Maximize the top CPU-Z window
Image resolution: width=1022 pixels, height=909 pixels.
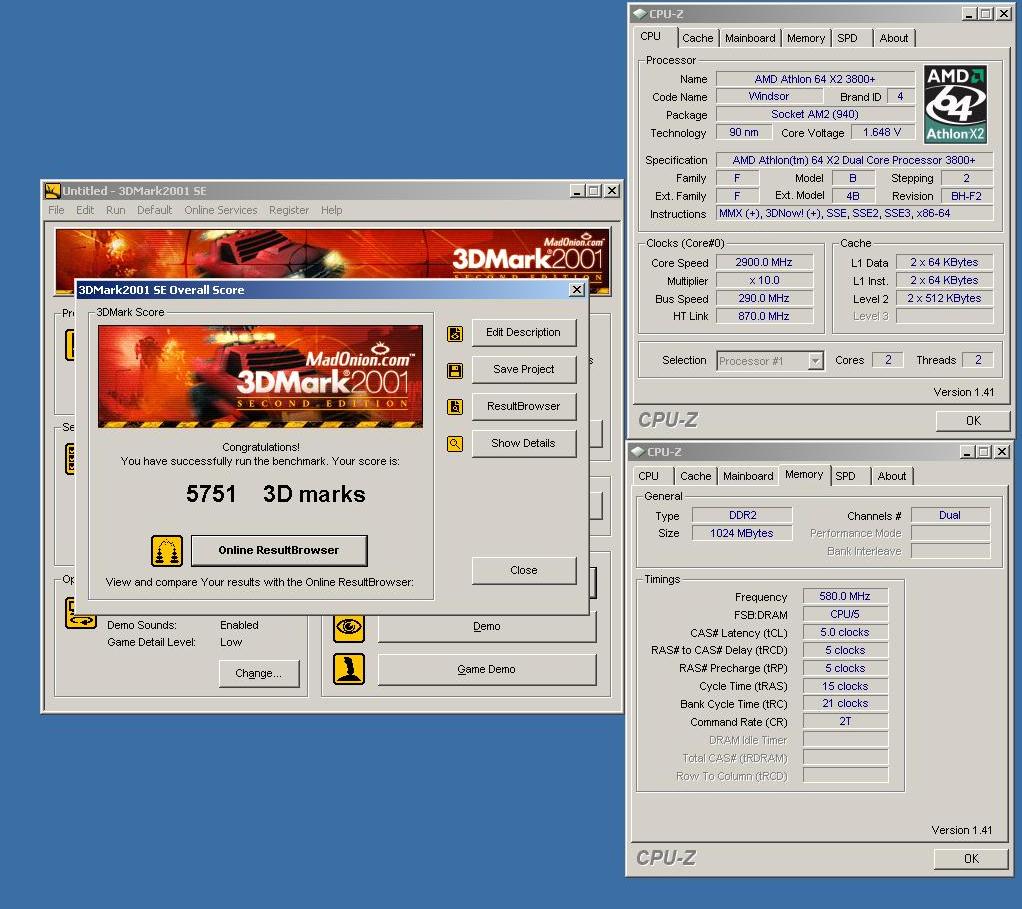[x=986, y=14]
